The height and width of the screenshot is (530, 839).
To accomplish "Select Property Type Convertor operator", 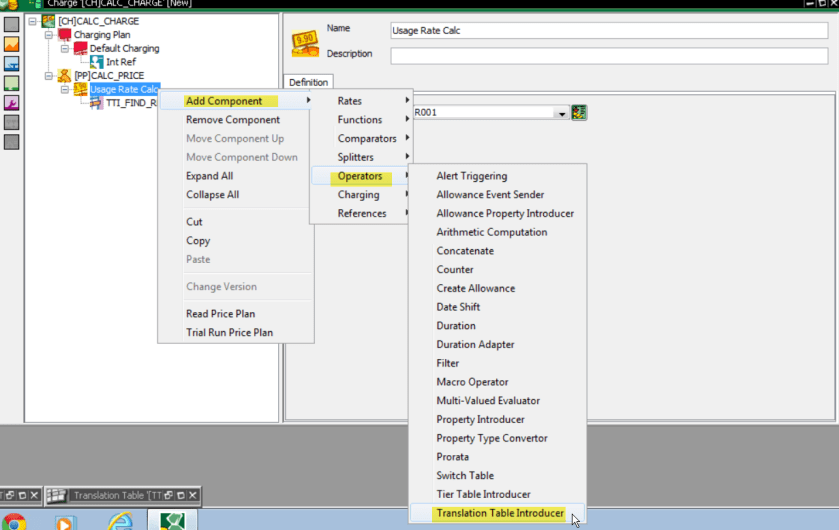I will click(x=498, y=438).
